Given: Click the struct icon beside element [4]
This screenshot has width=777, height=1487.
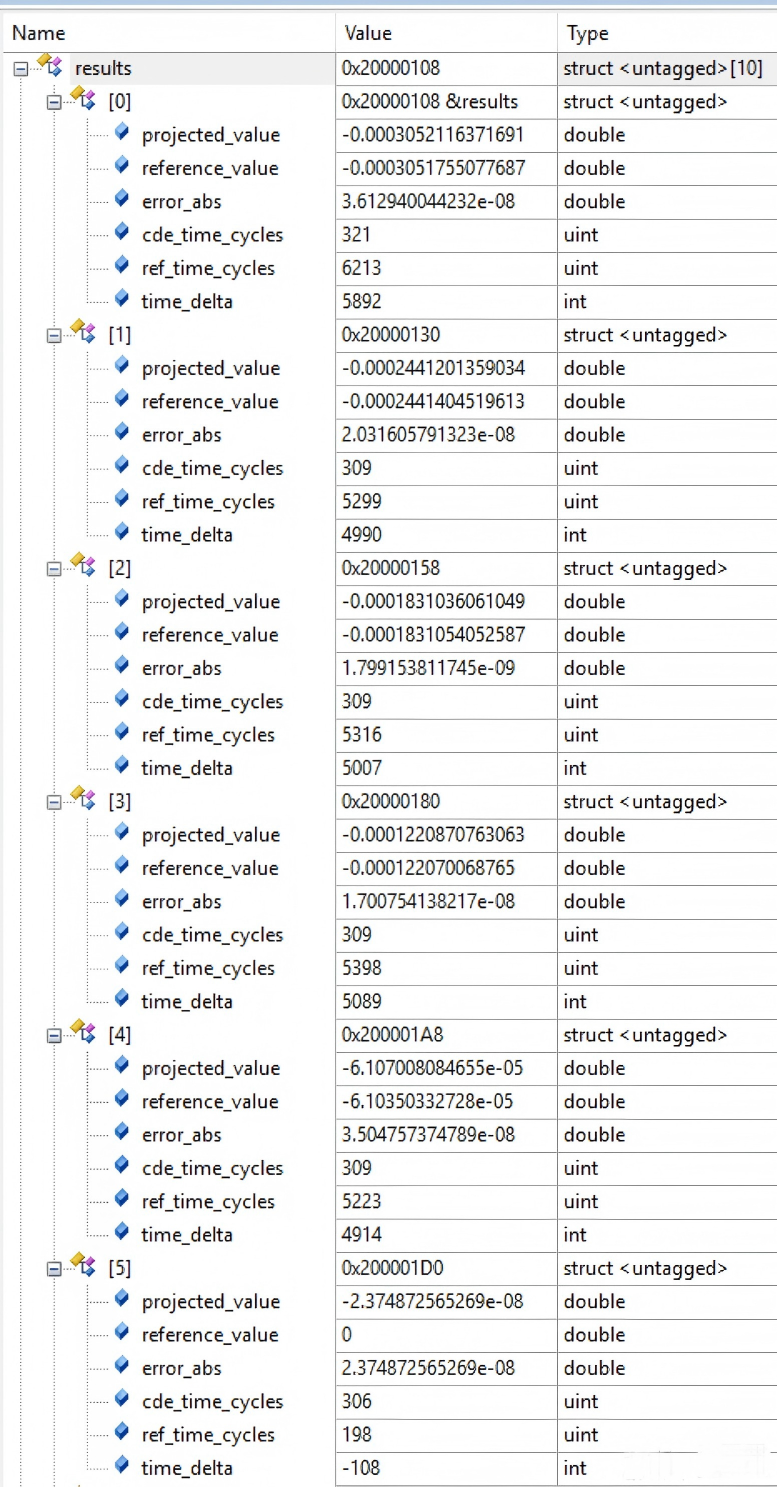Looking at the screenshot, I should coord(82,1034).
